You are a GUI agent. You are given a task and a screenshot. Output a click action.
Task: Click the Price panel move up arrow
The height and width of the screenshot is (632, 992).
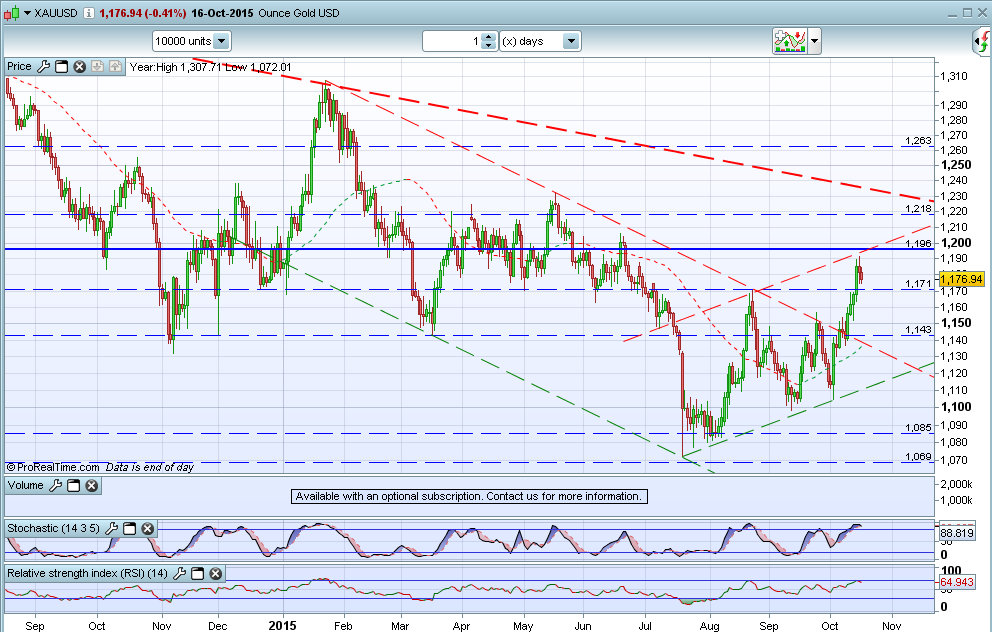click(x=115, y=66)
